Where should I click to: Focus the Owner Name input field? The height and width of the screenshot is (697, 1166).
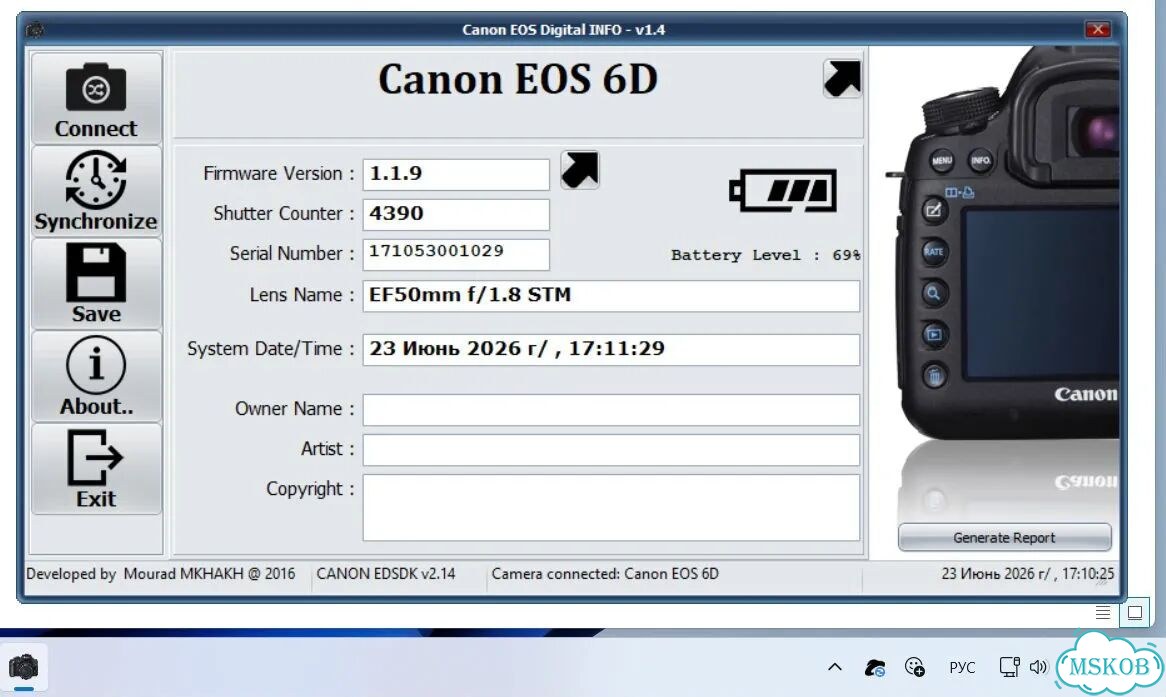[x=611, y=410]
